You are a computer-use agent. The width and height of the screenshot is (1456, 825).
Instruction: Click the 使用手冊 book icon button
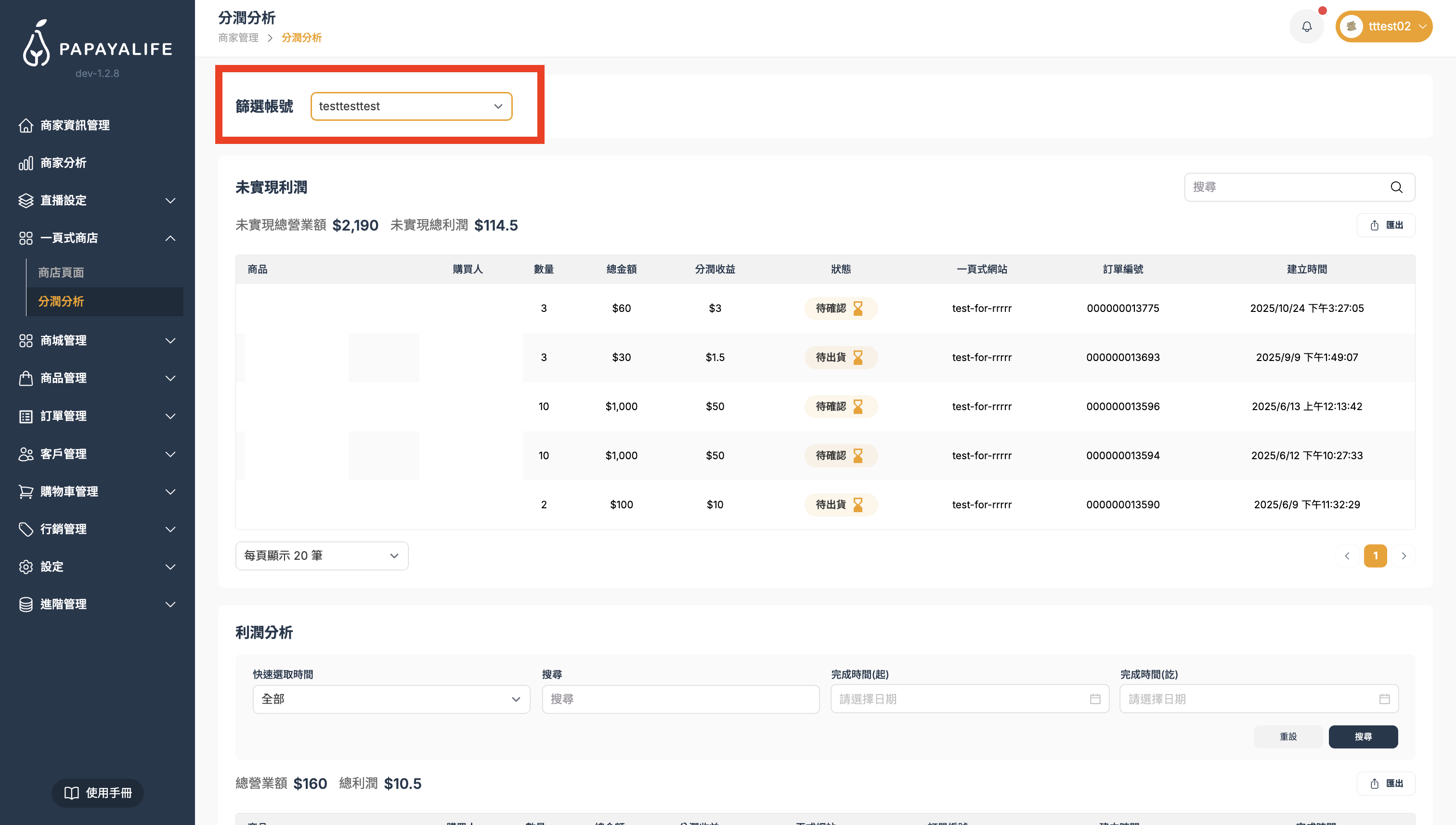coord(97,793)
